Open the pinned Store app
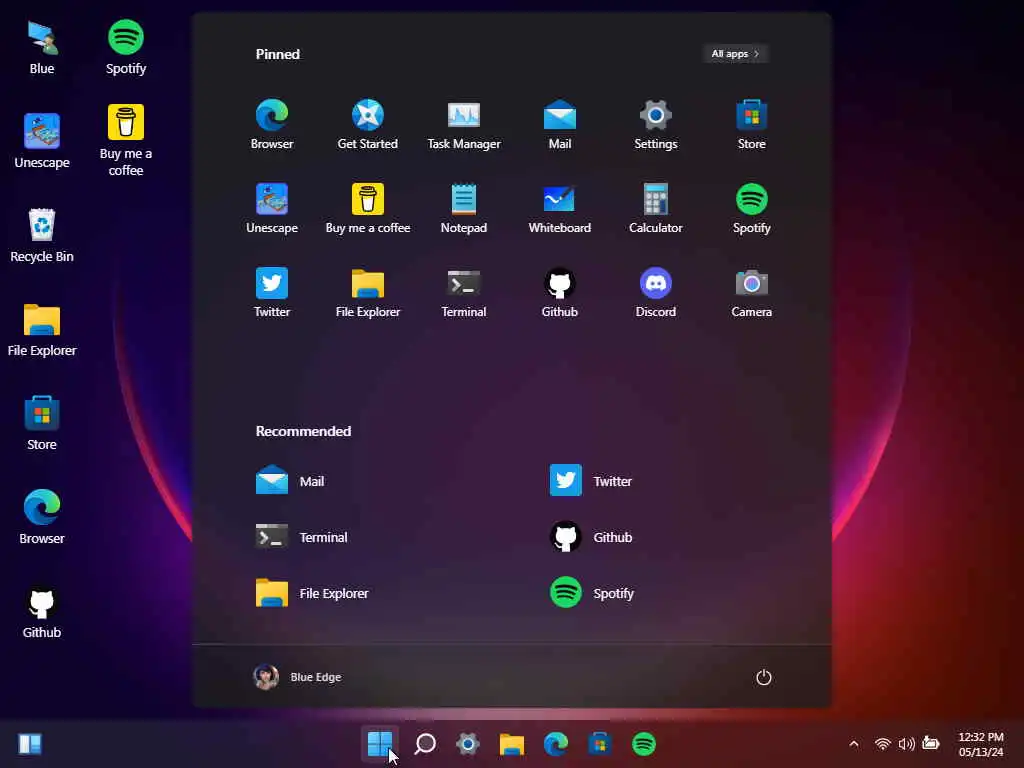The image size is (1024, 768). (x=752, y=125)
